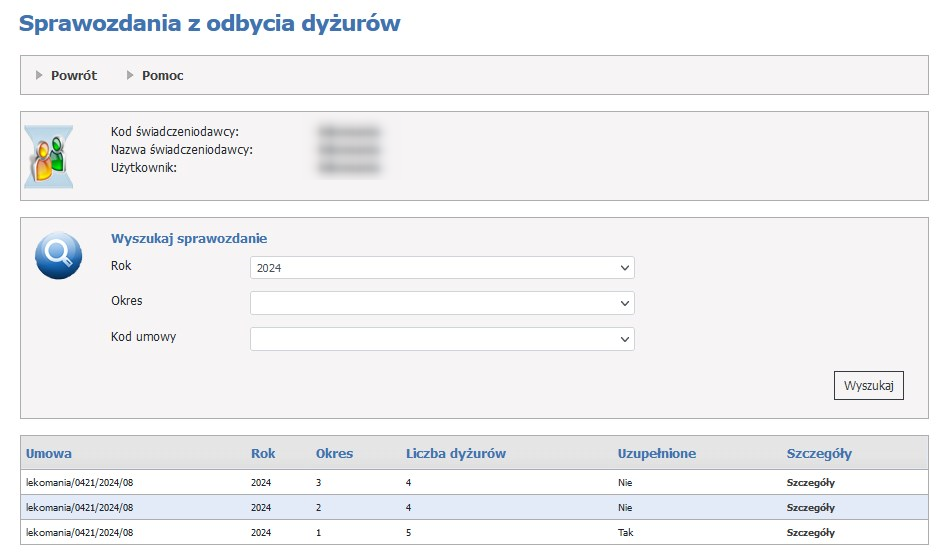Click the arrow icon beside Powrót
Viewport: 939px width, 553px height.
click(x=40, y=75)
